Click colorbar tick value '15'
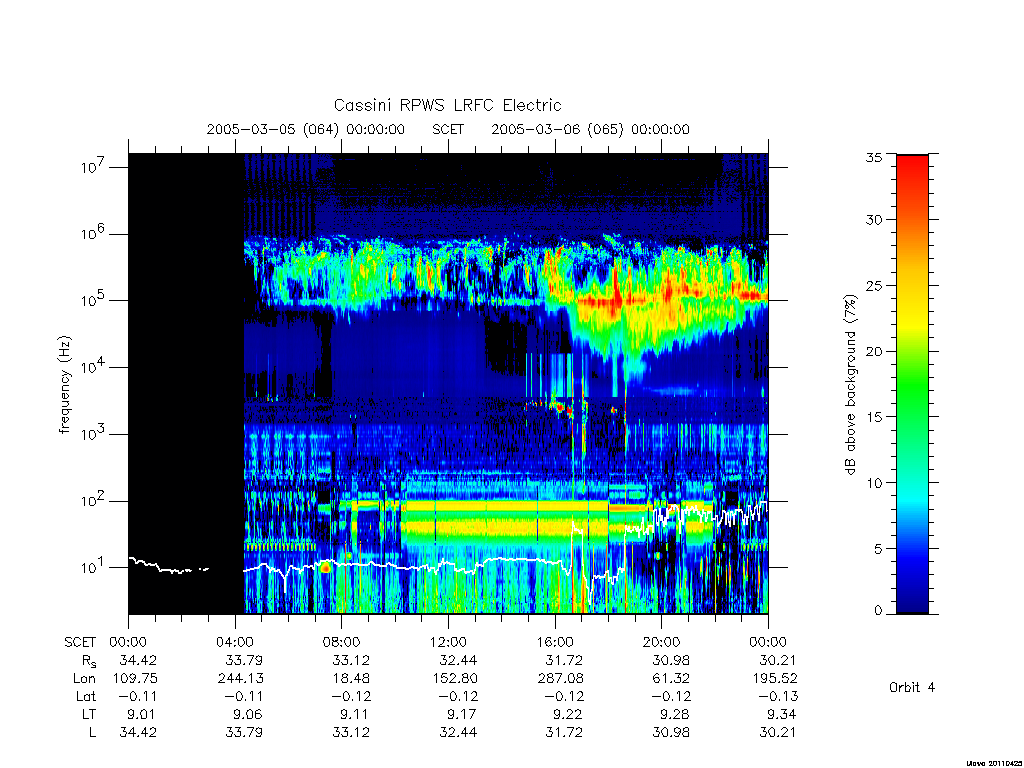 873,417
